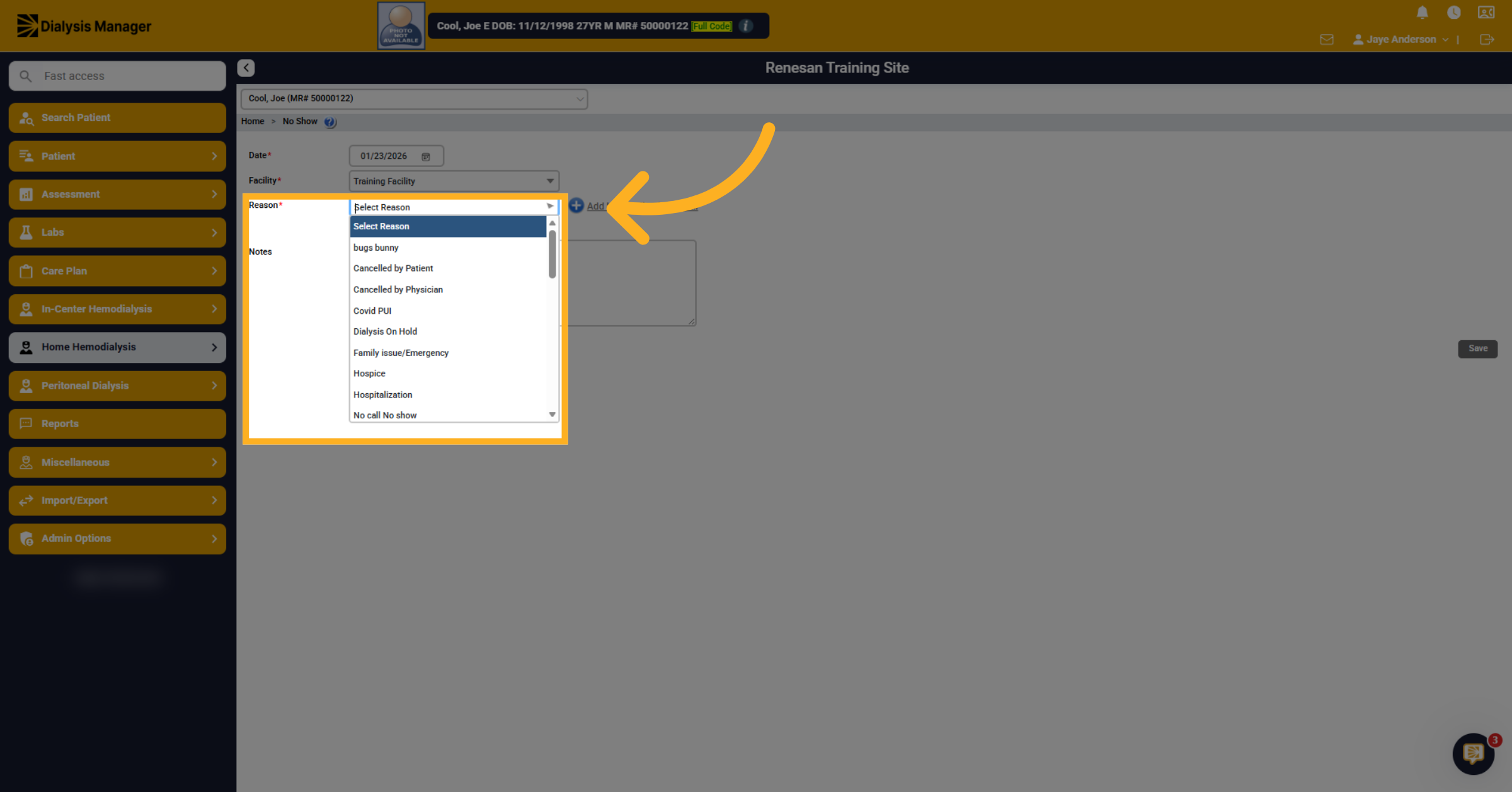Screen dimensions: 1512x792
Task: Open the Import/Export menu
Action: tap(117, 500)
